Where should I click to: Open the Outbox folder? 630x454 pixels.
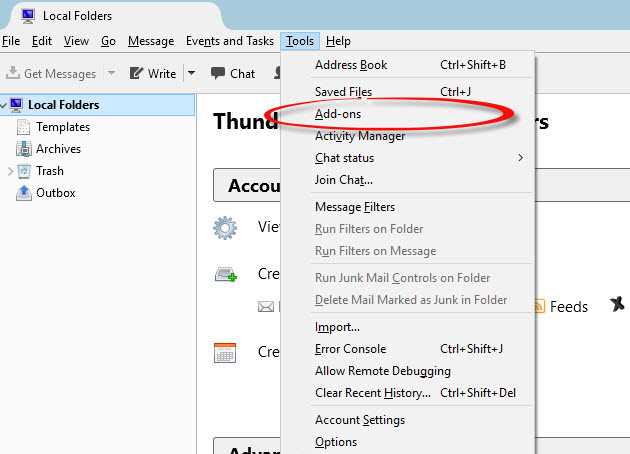click(55, 193)
